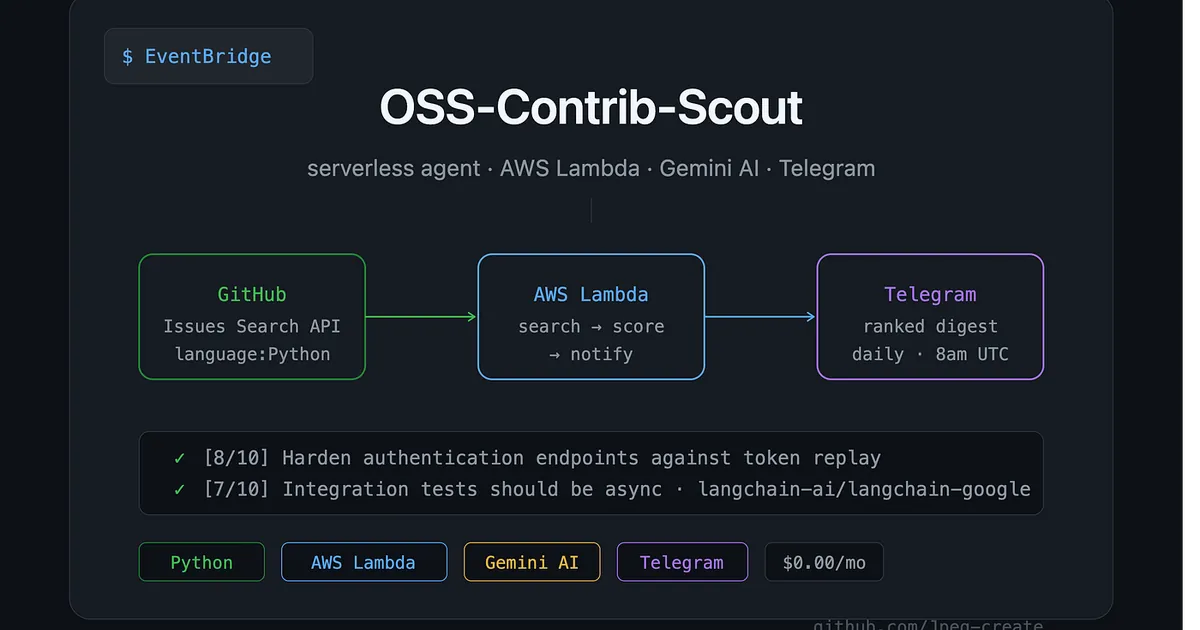Click the green Python tag
This screenshot has height=630, width=1200.
tap(201, 562)
